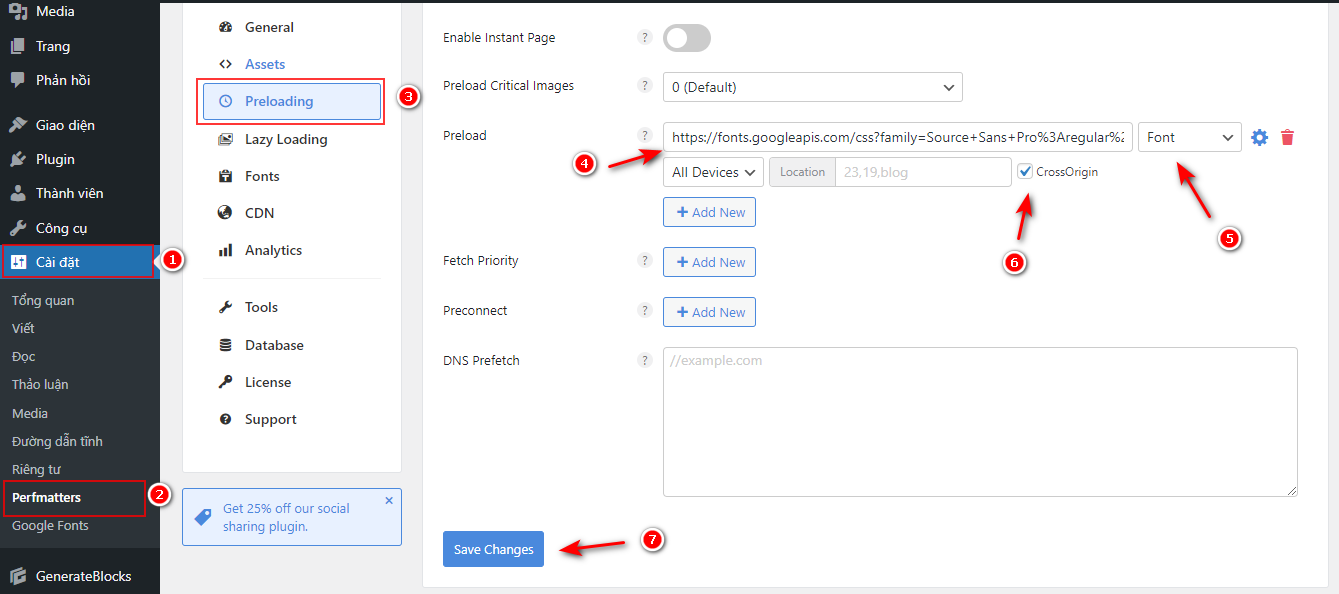Switch to the General tab

pos(265,27)
